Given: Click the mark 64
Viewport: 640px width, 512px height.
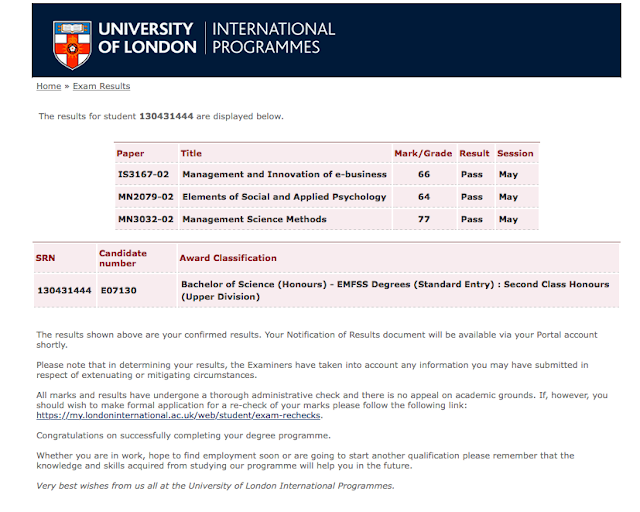Looking at the screenshot, I should pos(424,197).
